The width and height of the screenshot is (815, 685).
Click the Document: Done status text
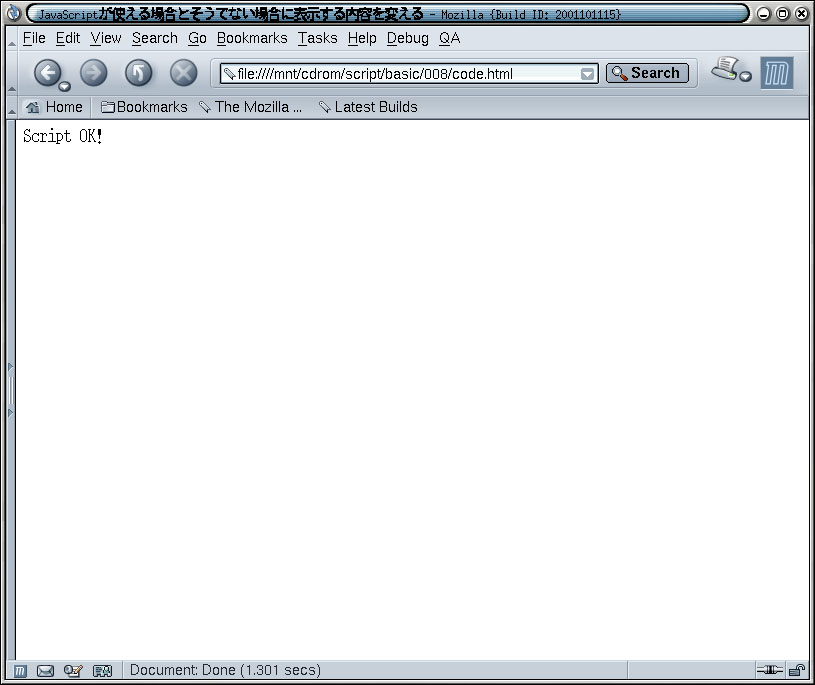click(225, 670)
